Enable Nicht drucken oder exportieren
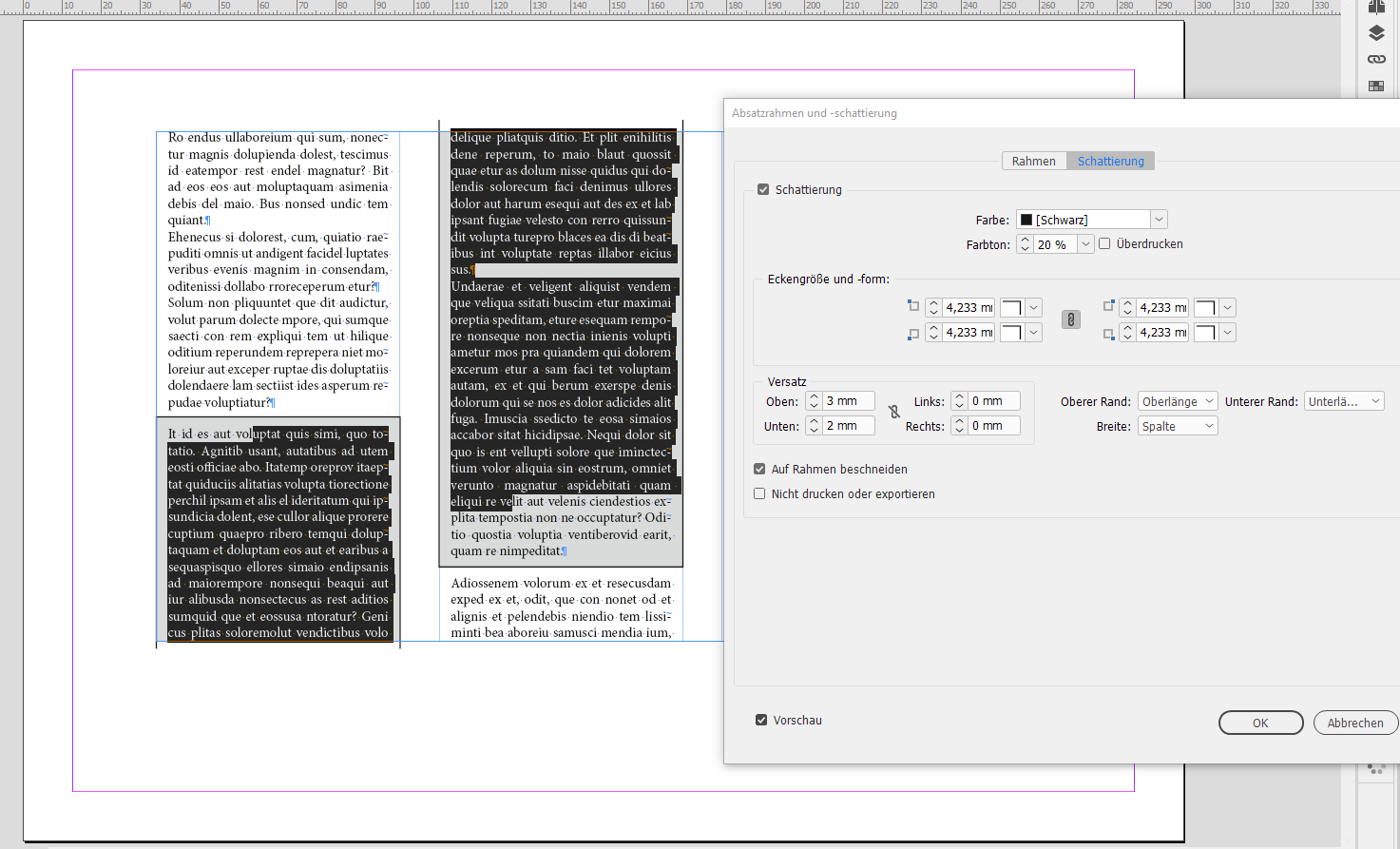This screenshot has height=849, width=1400. coord(759,493)
